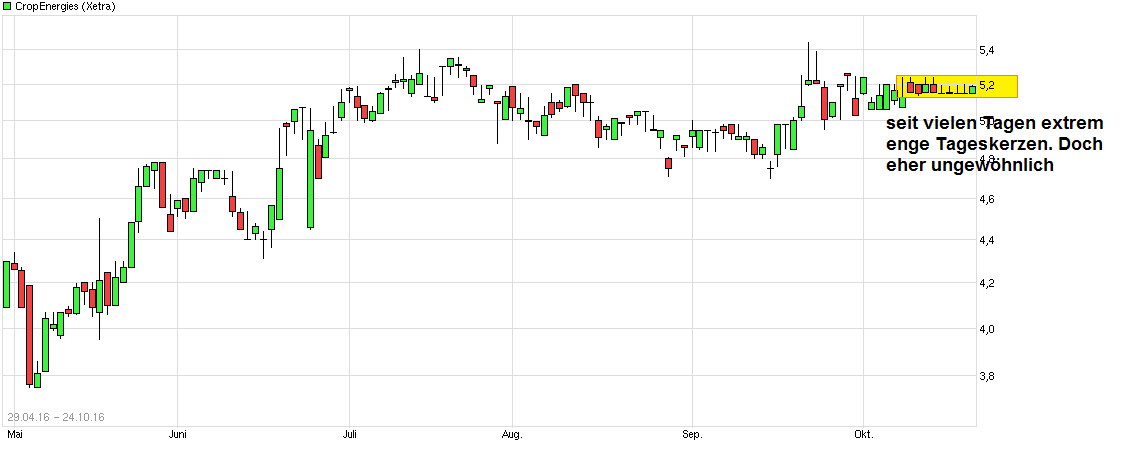This screenshot has height=454, width=1124.
Task: Select the 'Juni' label on the time axis
Action: (177, 435)
